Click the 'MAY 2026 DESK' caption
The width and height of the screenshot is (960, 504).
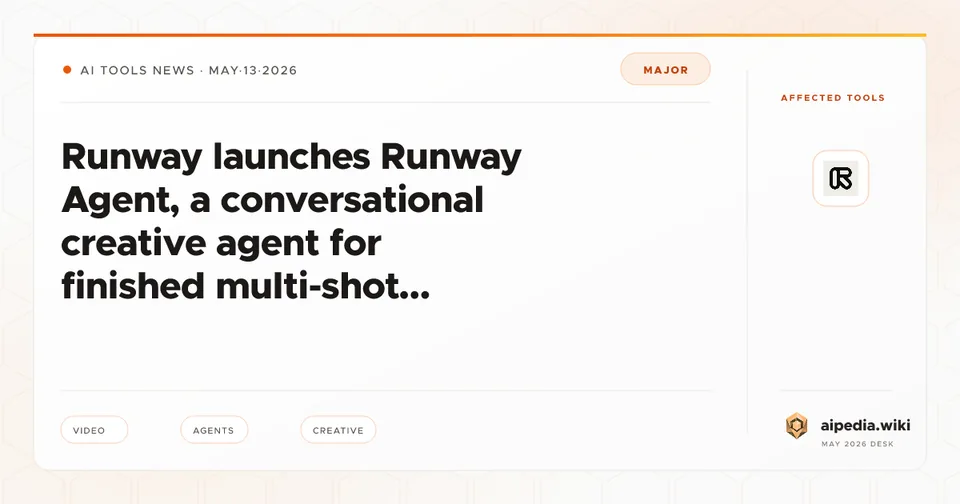click(857, 443)
